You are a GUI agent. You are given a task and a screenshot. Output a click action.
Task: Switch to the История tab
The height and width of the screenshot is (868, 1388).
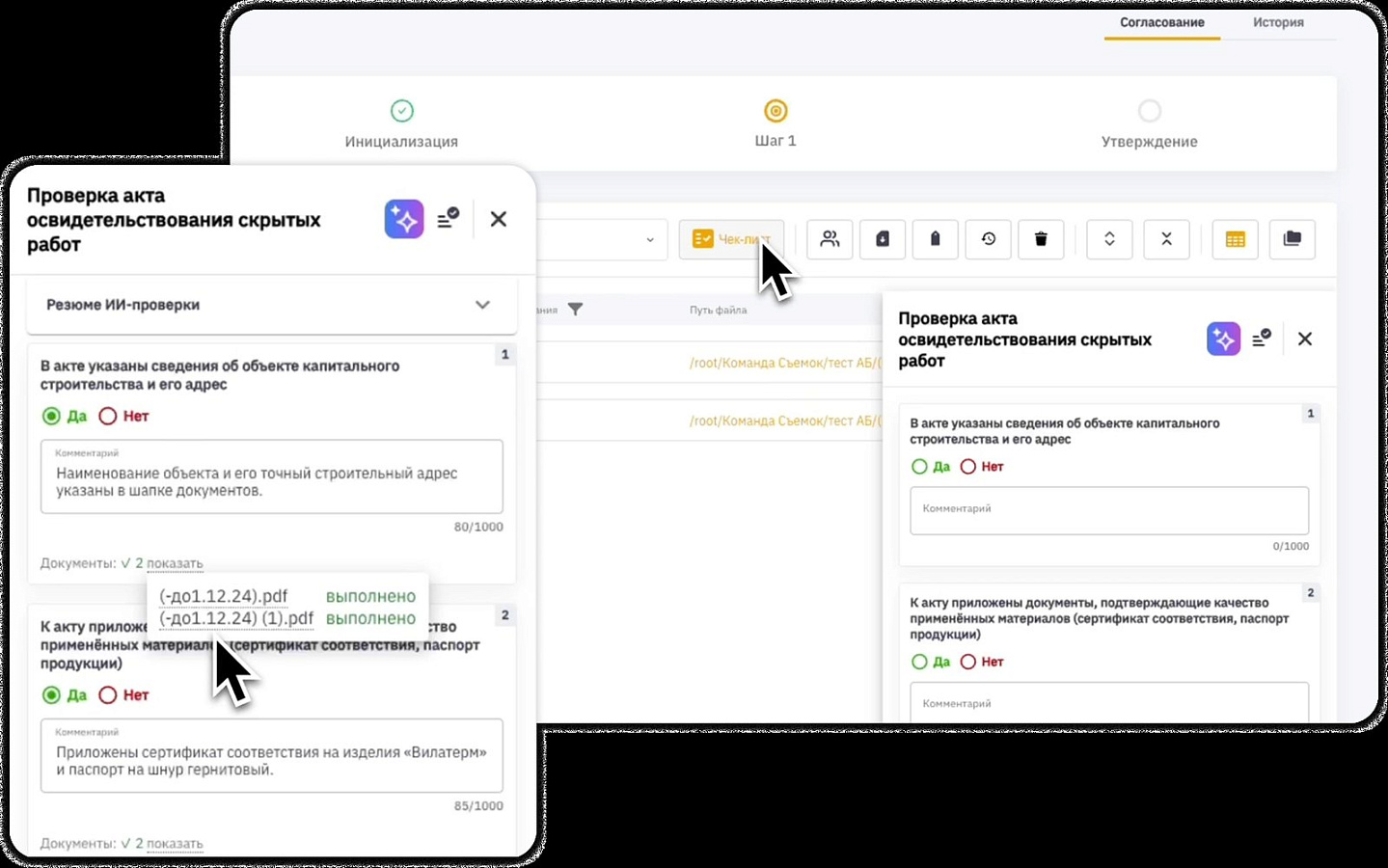(x=1278, y=22)
